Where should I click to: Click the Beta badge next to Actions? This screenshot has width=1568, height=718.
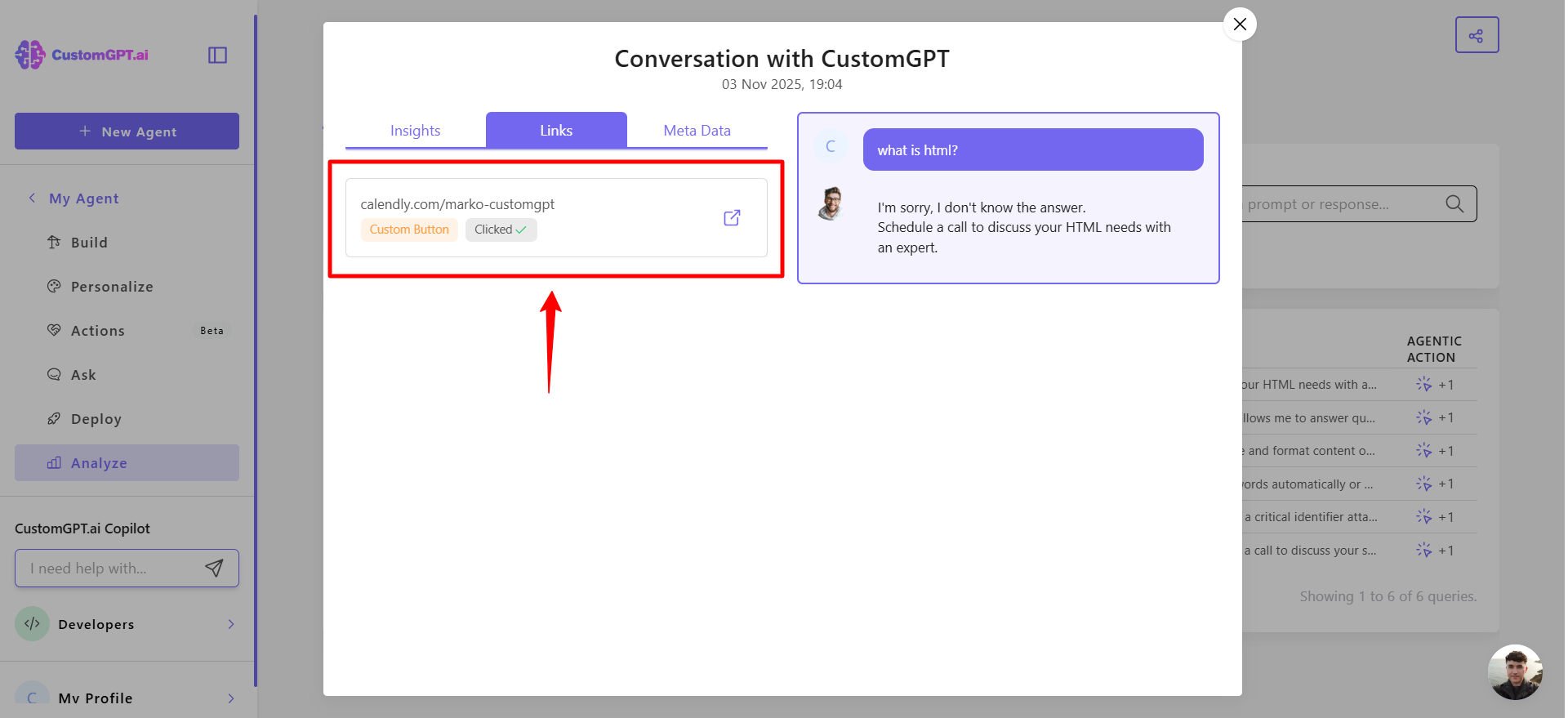click(212, 331)
